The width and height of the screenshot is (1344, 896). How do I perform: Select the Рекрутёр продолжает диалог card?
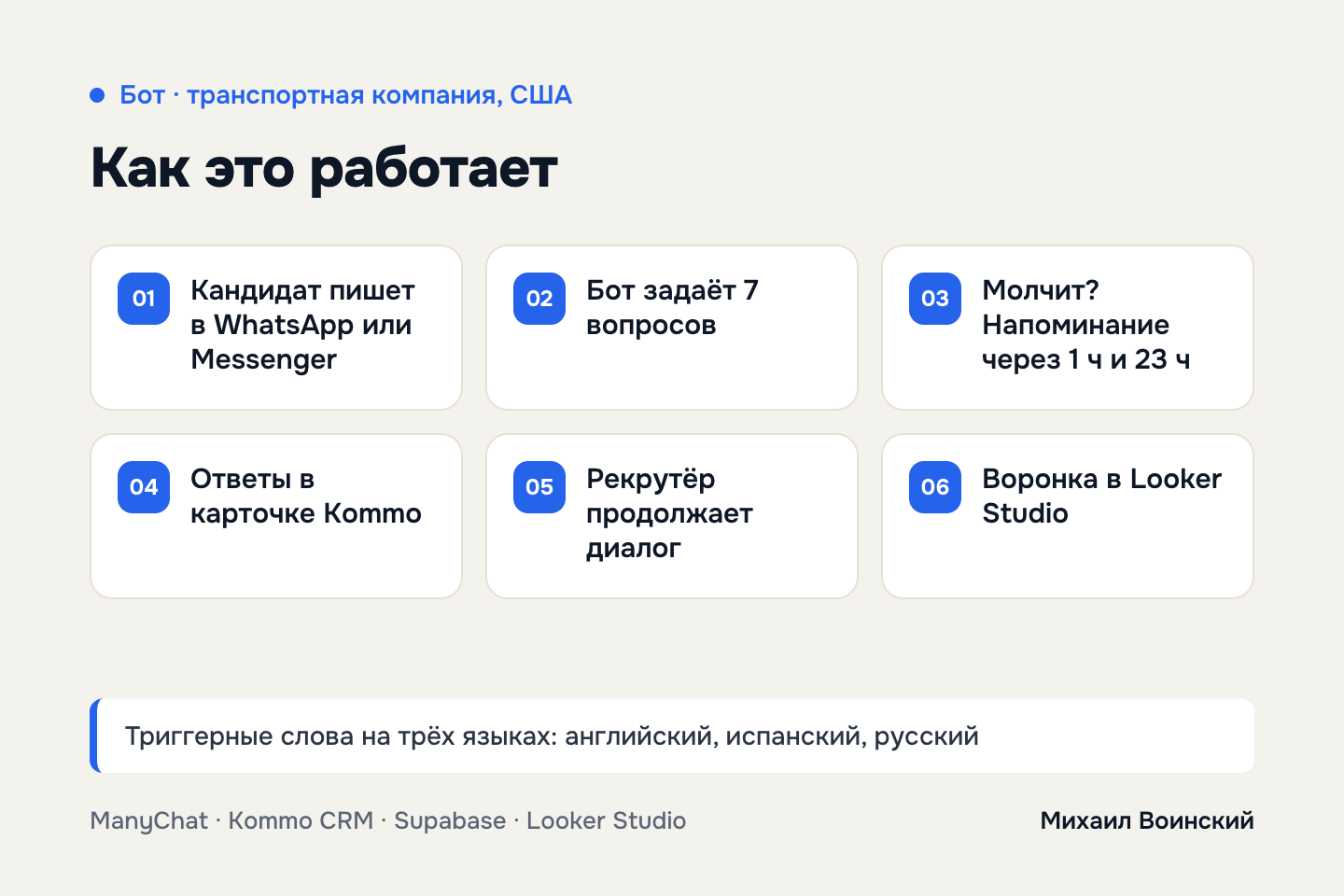coord(672,516)
